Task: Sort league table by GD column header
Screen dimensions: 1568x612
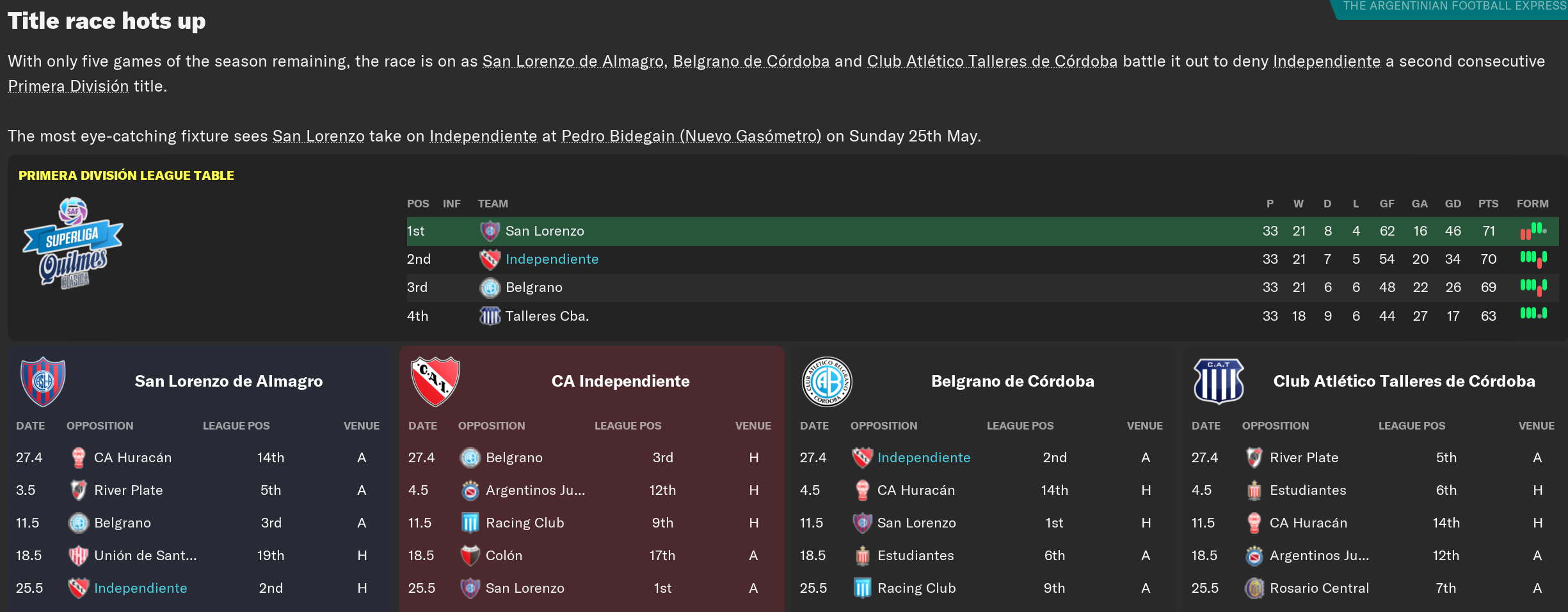Action: 1453,204
